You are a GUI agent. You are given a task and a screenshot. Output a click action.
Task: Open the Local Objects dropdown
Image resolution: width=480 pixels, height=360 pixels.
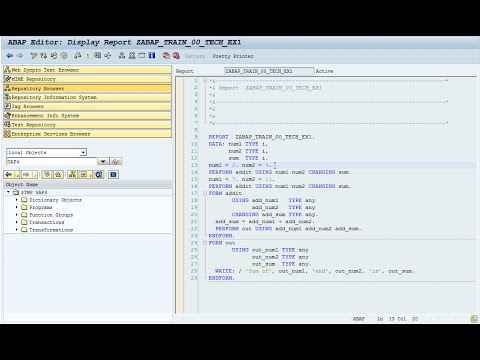[x=83, y=152]
